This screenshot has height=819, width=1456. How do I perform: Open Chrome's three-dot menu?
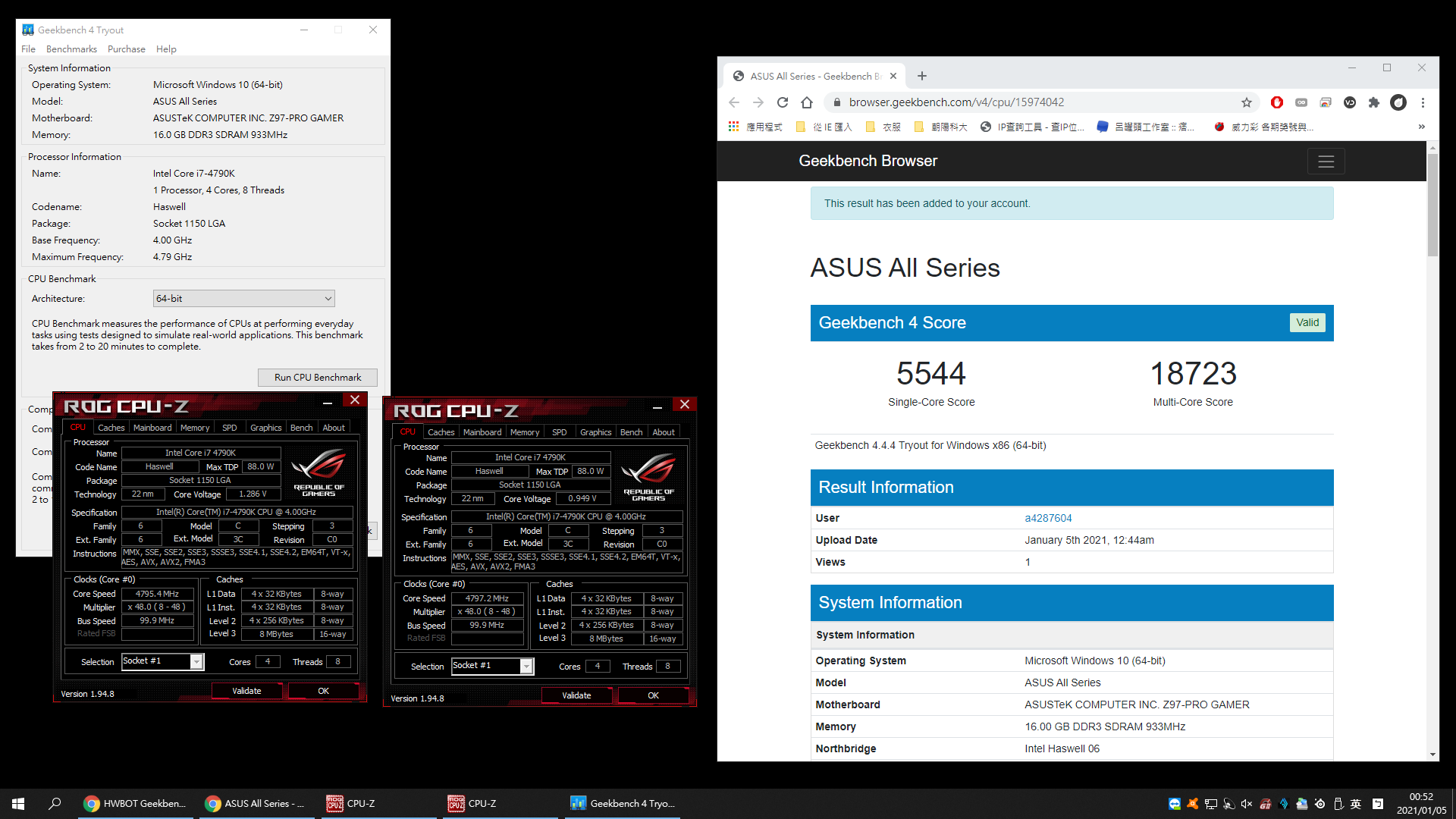pos(1423,102)
